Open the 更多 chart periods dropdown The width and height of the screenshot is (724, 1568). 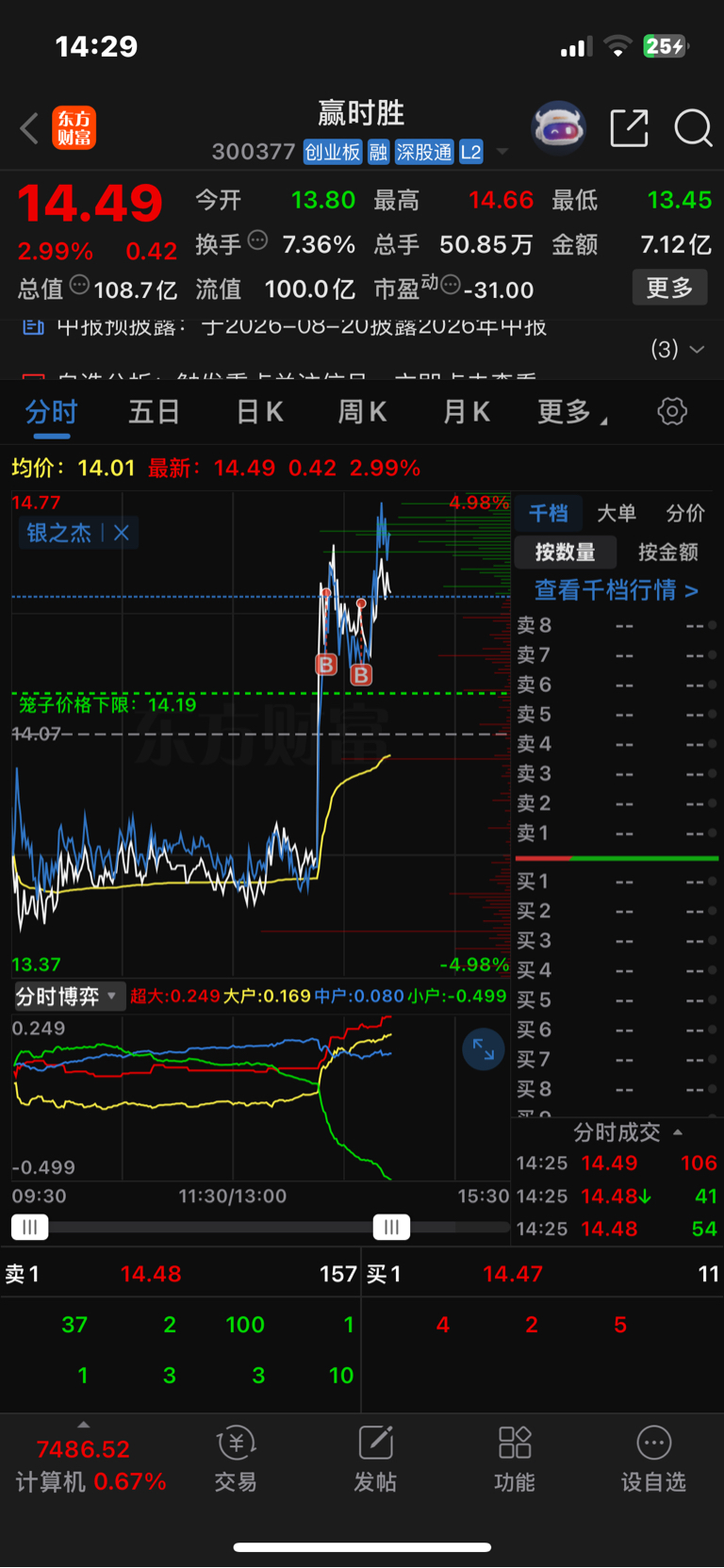pyautogui.click(x=571, y=412)
